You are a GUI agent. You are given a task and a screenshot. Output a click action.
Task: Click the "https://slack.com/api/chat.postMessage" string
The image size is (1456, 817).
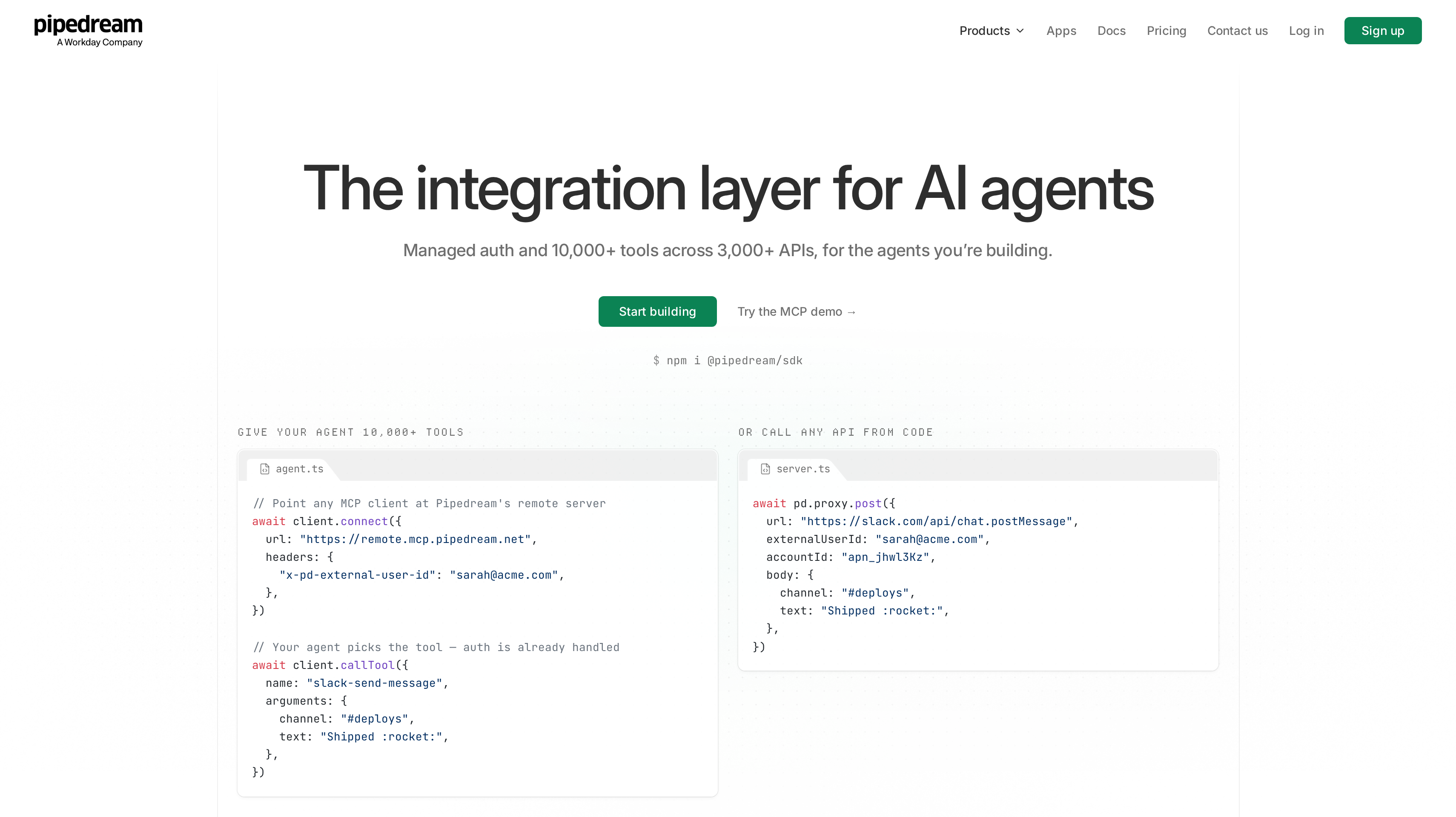pyautogui.click(x=936, y=521)
